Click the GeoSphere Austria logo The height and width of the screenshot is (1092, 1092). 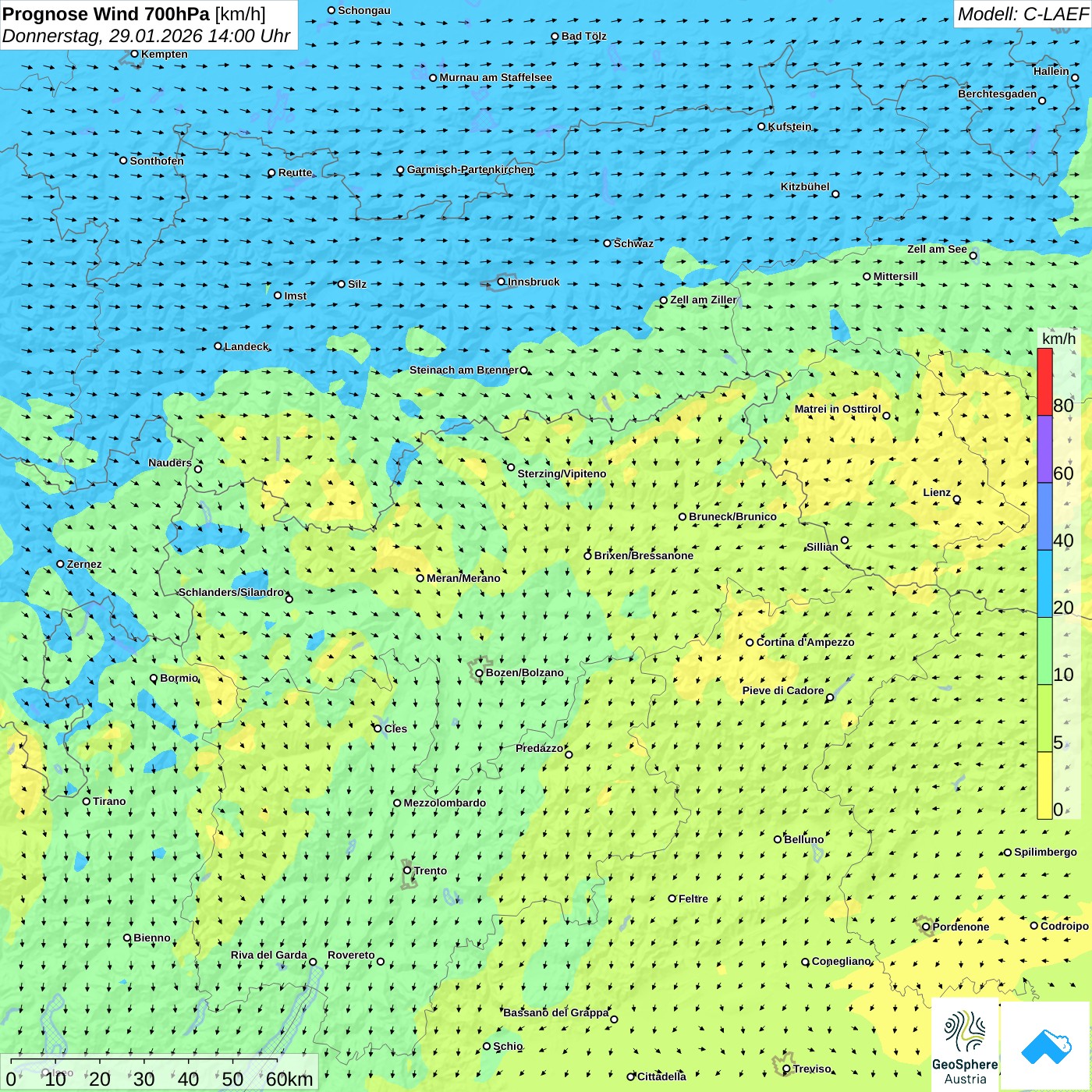965,1045
